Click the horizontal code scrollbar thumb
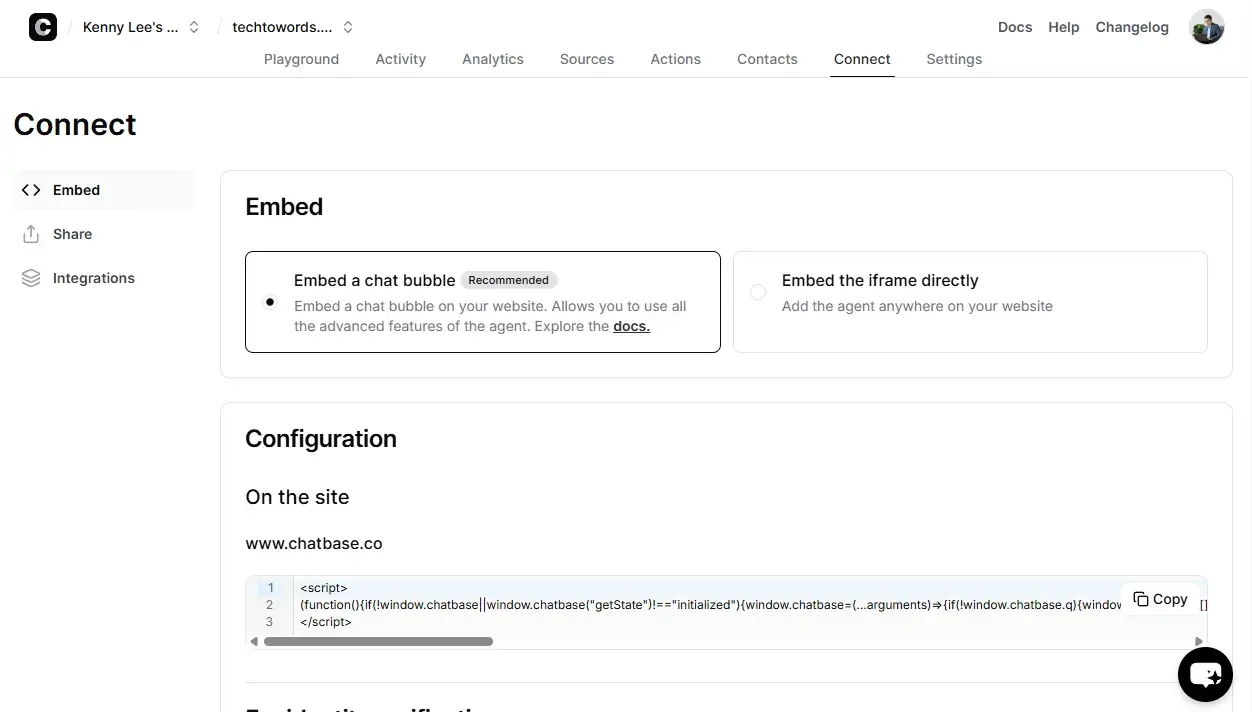 pyautogui.click(x=378, y=641)
